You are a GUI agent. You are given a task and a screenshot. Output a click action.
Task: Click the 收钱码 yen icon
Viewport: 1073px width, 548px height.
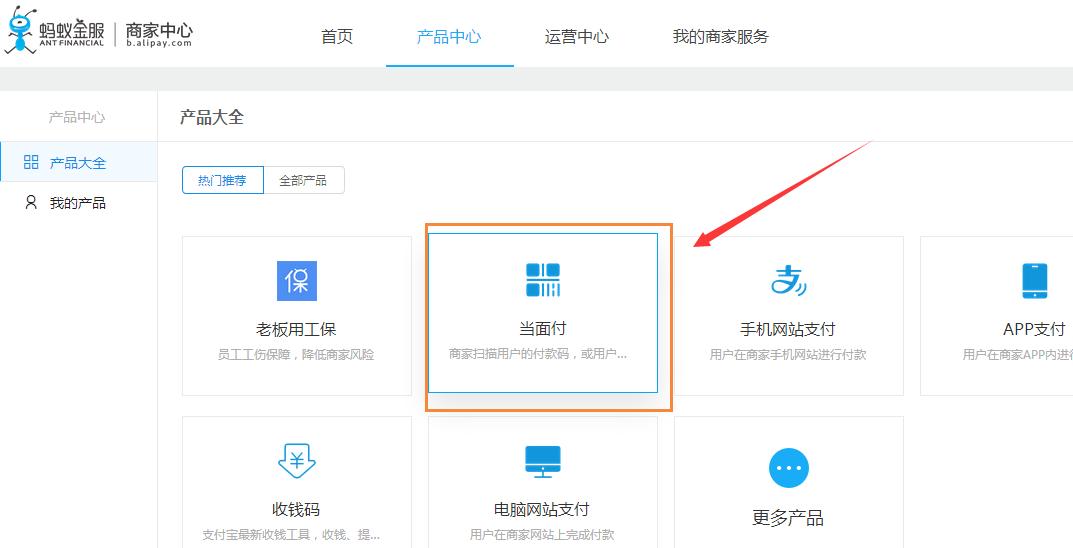(x=296, y=462)
